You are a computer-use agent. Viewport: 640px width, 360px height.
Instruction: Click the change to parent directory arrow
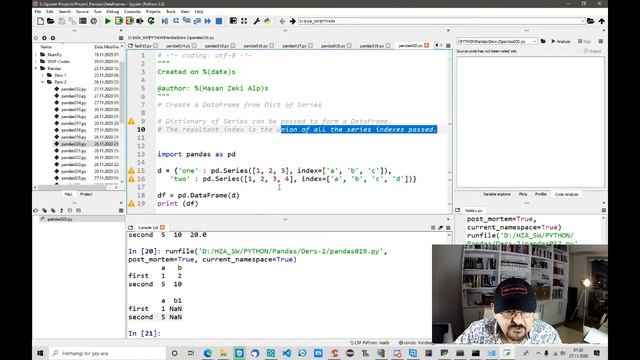coord(602,21)
